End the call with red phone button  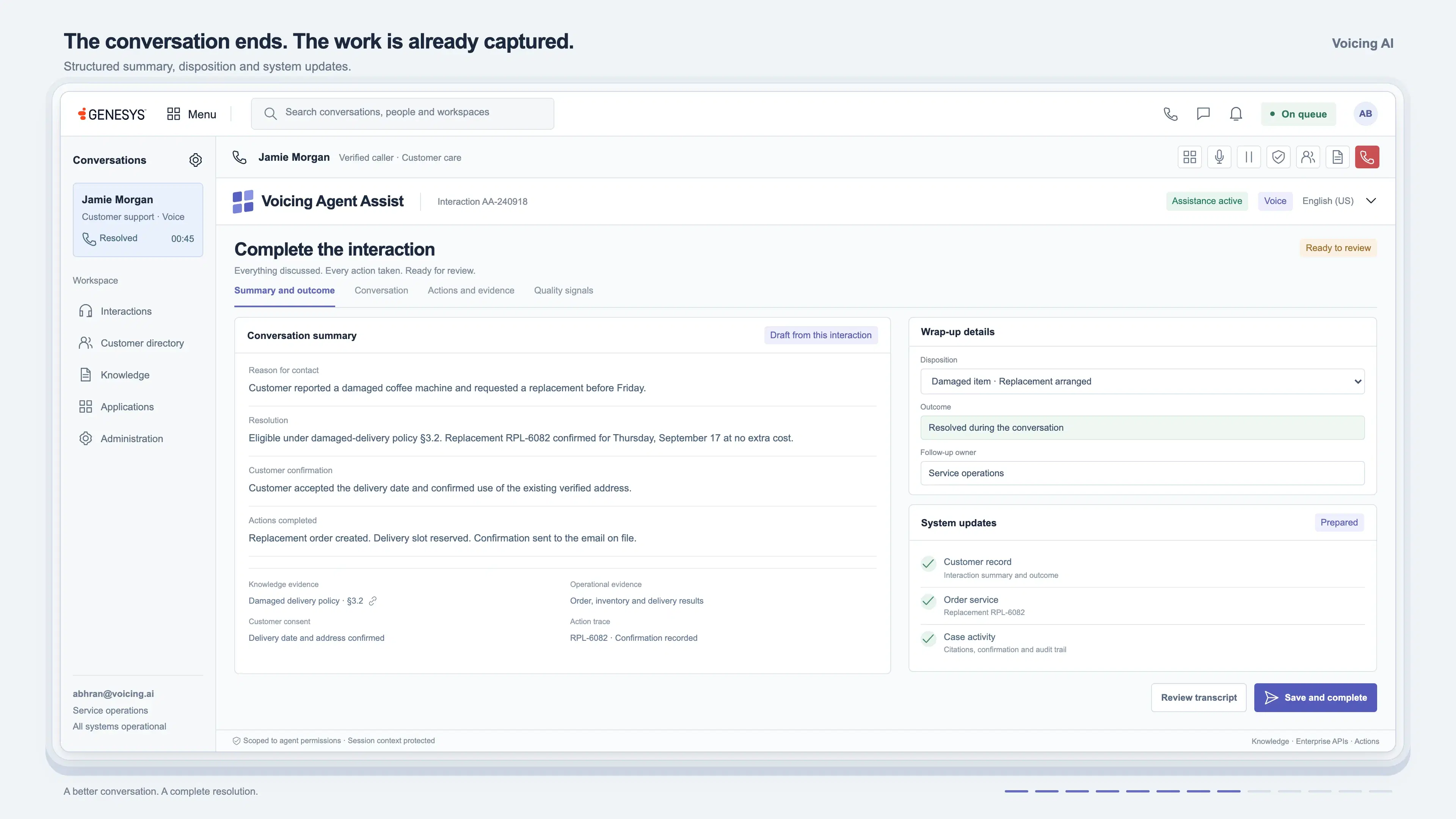tap(1367, 157)
